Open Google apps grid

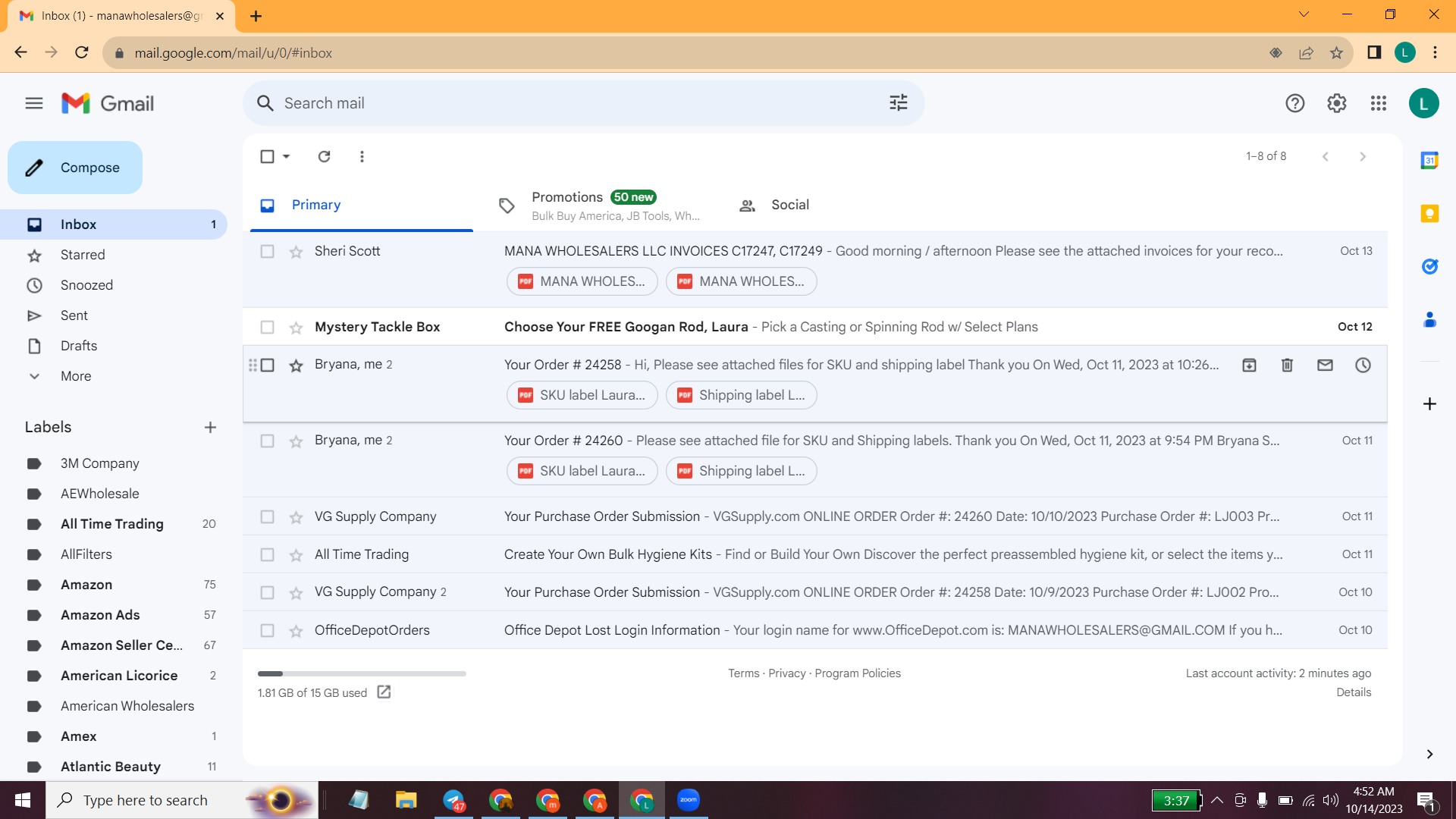point(1379,103)
